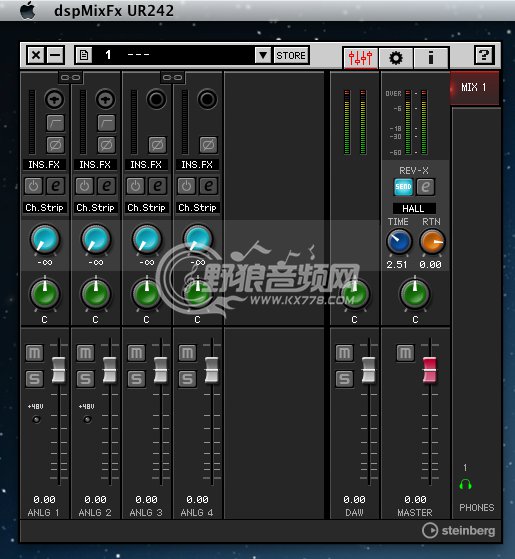Viewport: 515px width, 559px height.
Task: Click ANLG 3 line input jack icon
Action: pos(156,99)
